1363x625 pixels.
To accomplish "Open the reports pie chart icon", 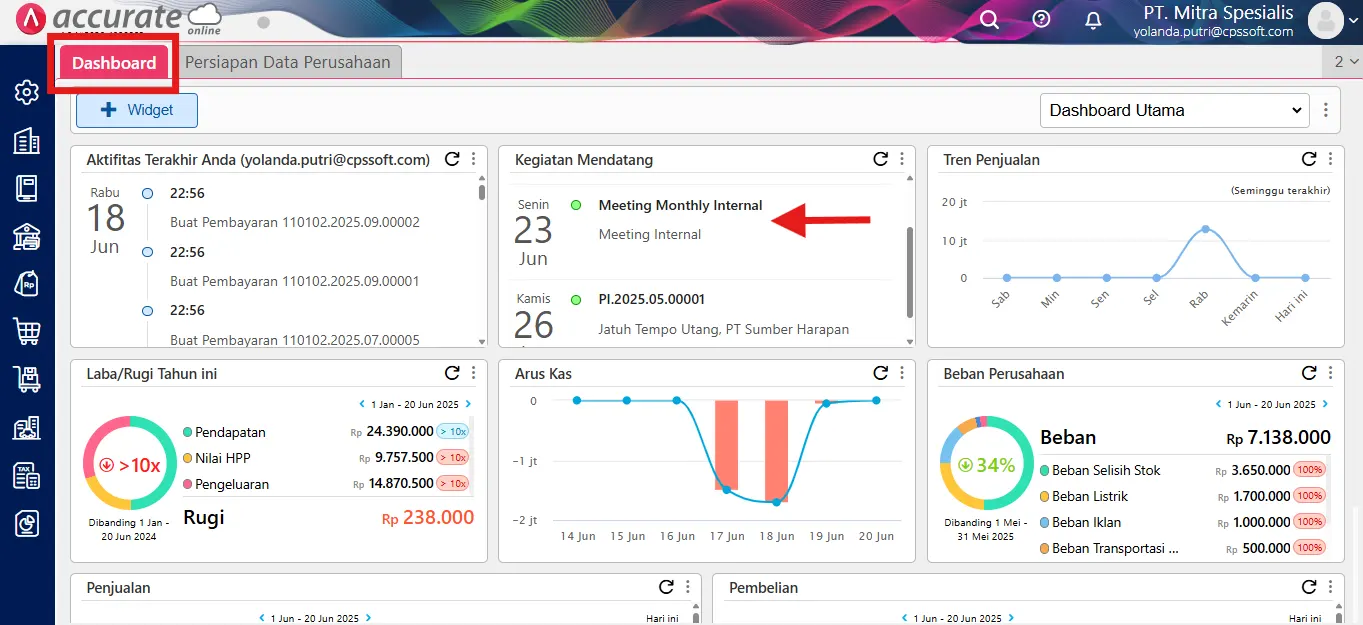I will coord(26,523).
